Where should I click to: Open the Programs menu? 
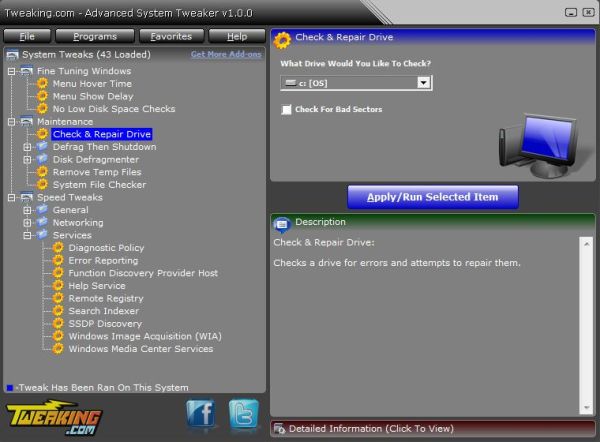tap(95, 36)
